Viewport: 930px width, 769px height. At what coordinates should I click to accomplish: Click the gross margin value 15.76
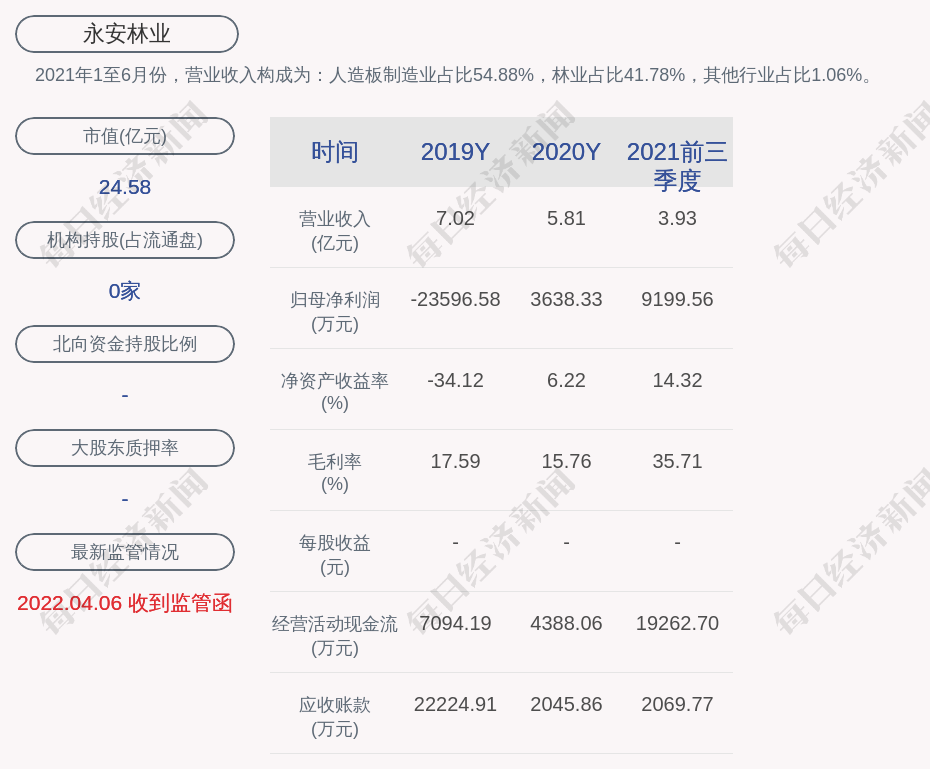click(566, 461)
